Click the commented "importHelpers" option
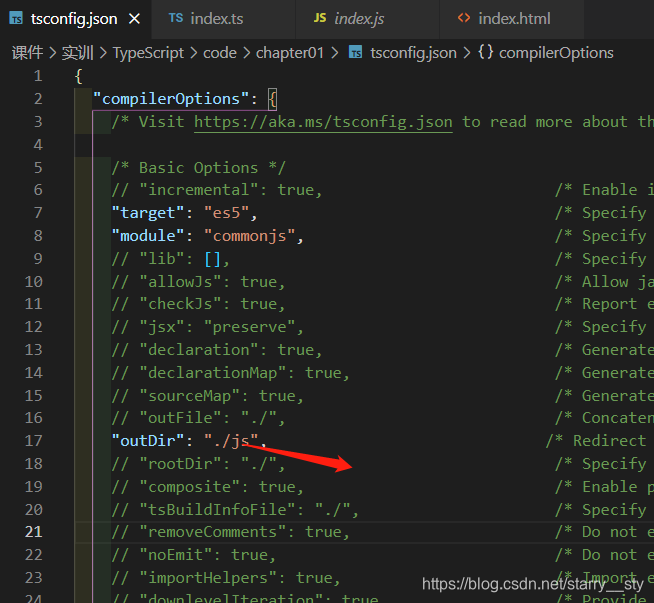The image size is (654, 603). (226, 578)
